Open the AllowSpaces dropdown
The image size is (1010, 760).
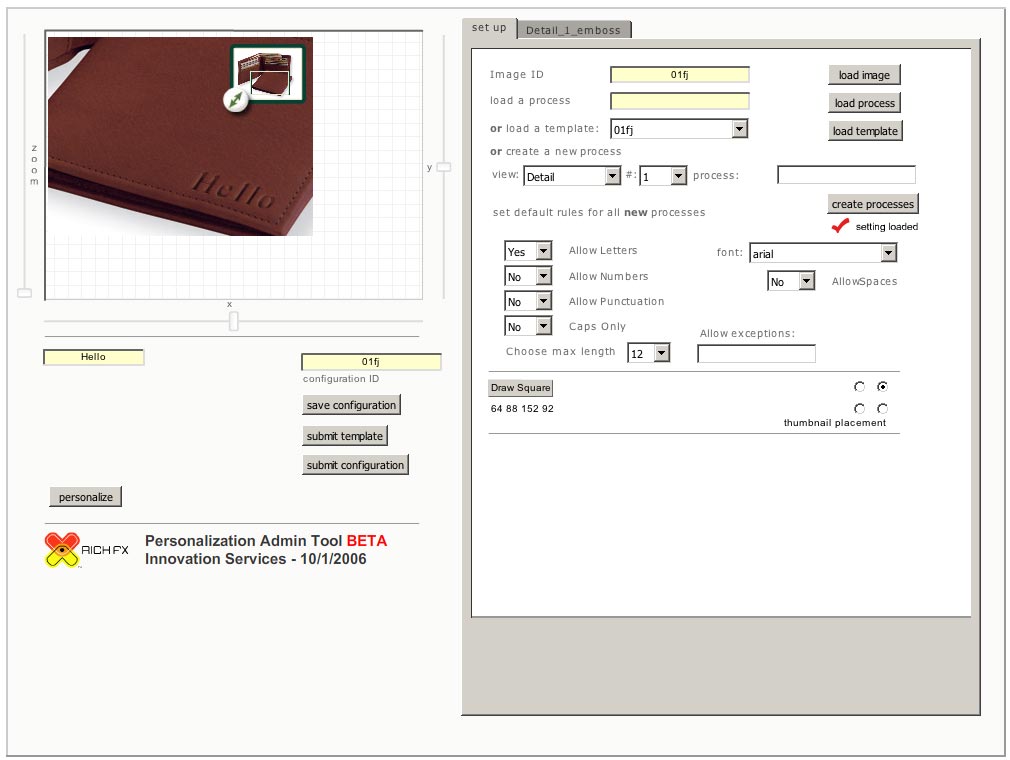coord(791,281)
